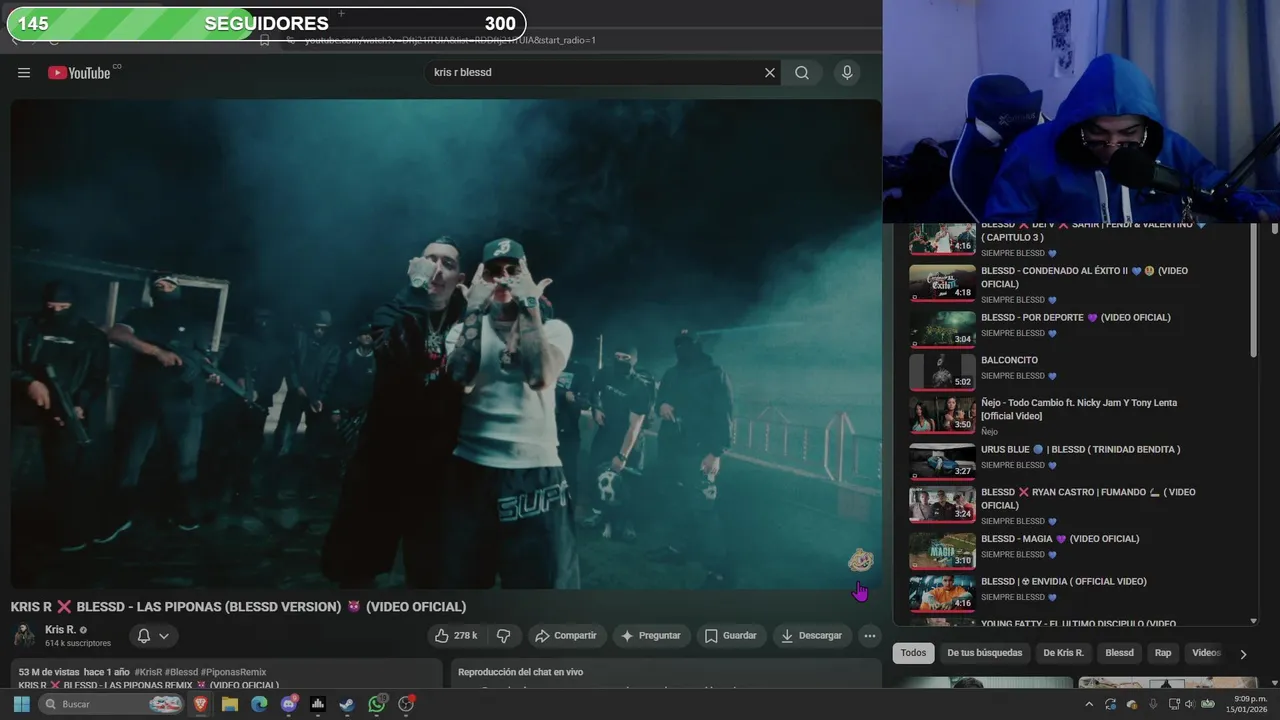Screen dimensions: 1280x720
Task: Click the sync tray icon
Action: 1112,704
